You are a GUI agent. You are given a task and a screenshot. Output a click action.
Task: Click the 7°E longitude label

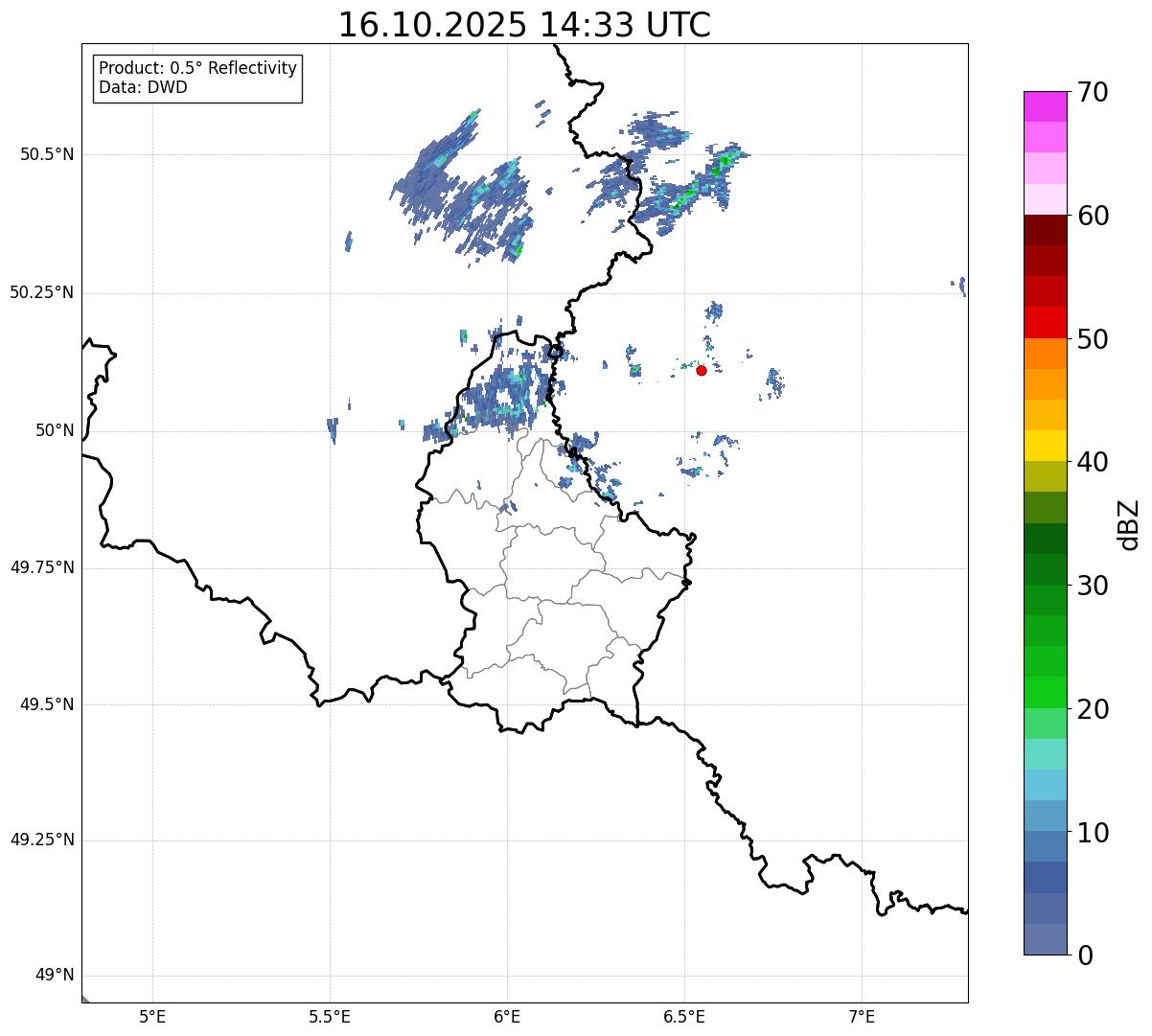862,1016
